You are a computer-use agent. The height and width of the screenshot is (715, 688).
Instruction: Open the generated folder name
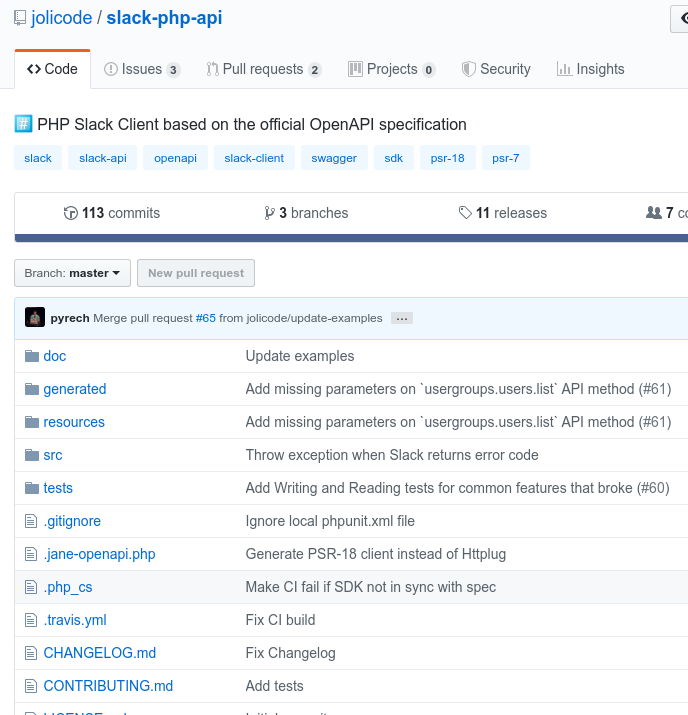(x=75, y=389)
